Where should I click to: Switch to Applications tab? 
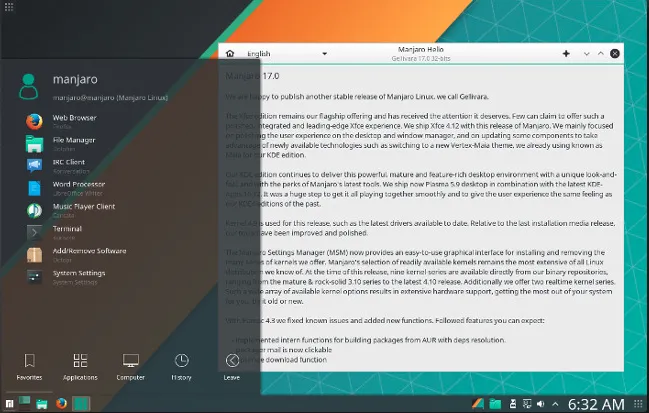80,367
